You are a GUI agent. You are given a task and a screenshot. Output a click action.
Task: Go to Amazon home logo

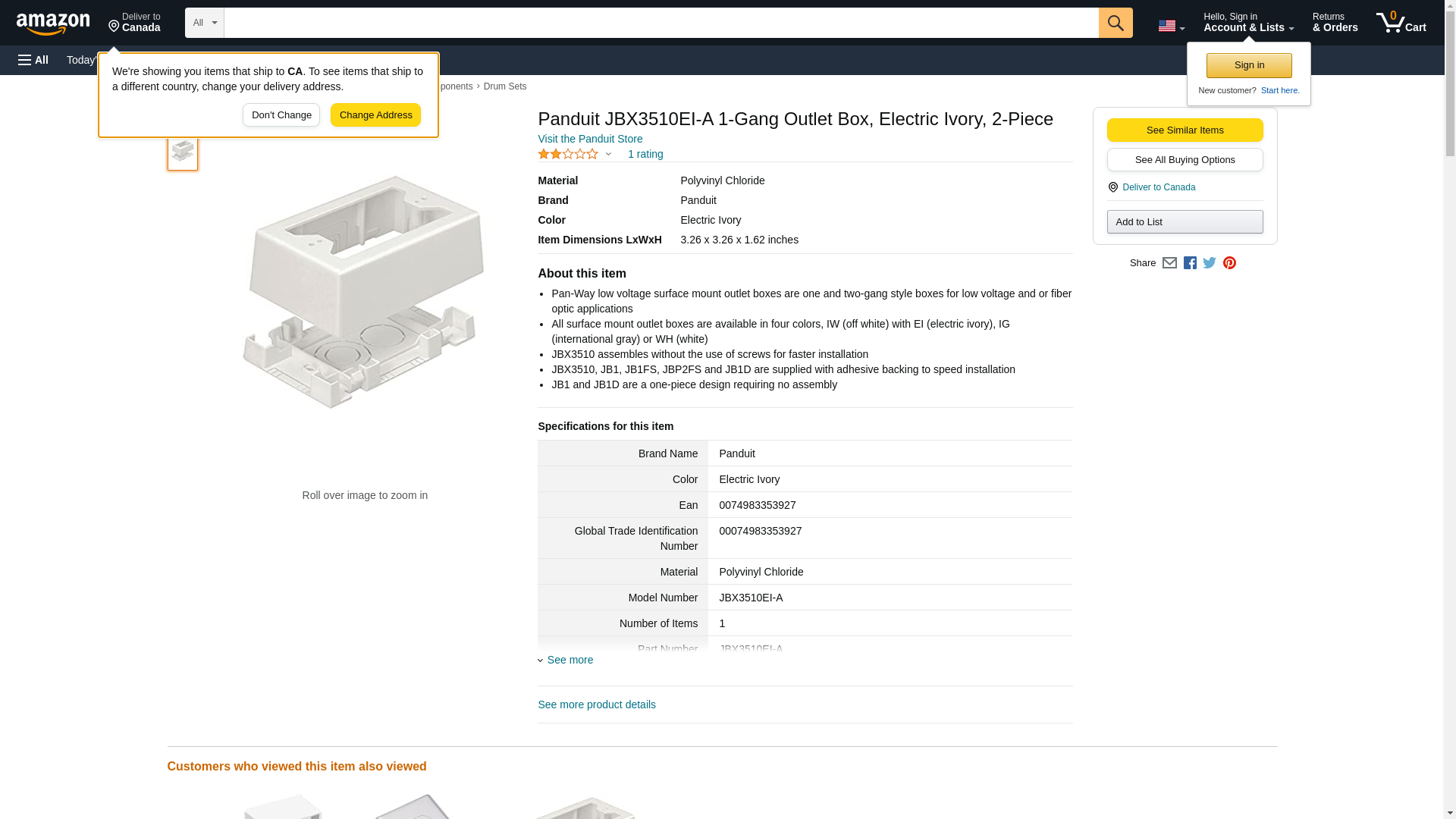tap(53, 24)
